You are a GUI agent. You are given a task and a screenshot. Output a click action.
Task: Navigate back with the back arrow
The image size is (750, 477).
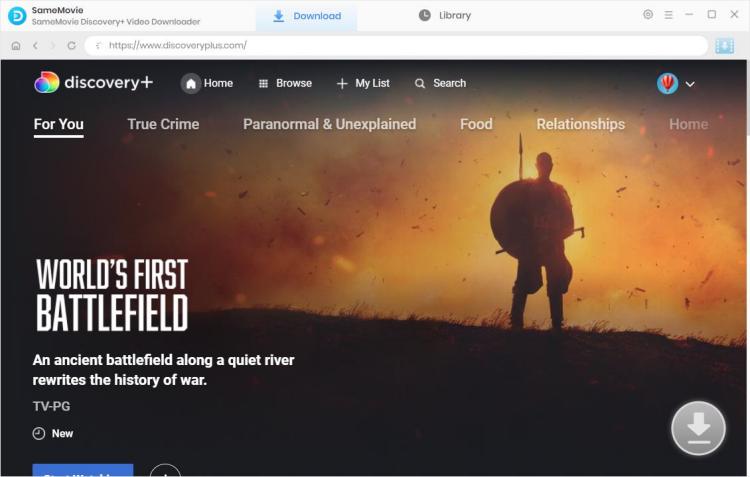(35, 46)
